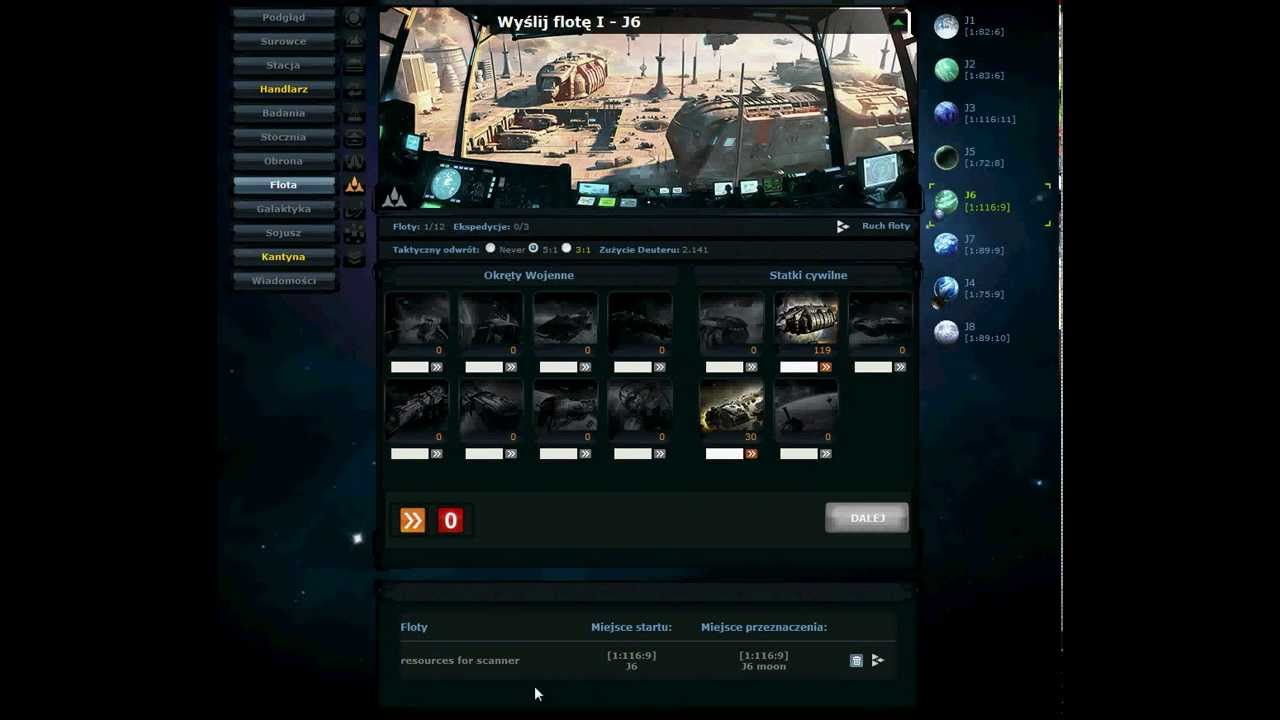Image resolution: width=1280 pixels, height=720 pixels.
Task: Open the Badania research page
Action: tap(284, 113)
